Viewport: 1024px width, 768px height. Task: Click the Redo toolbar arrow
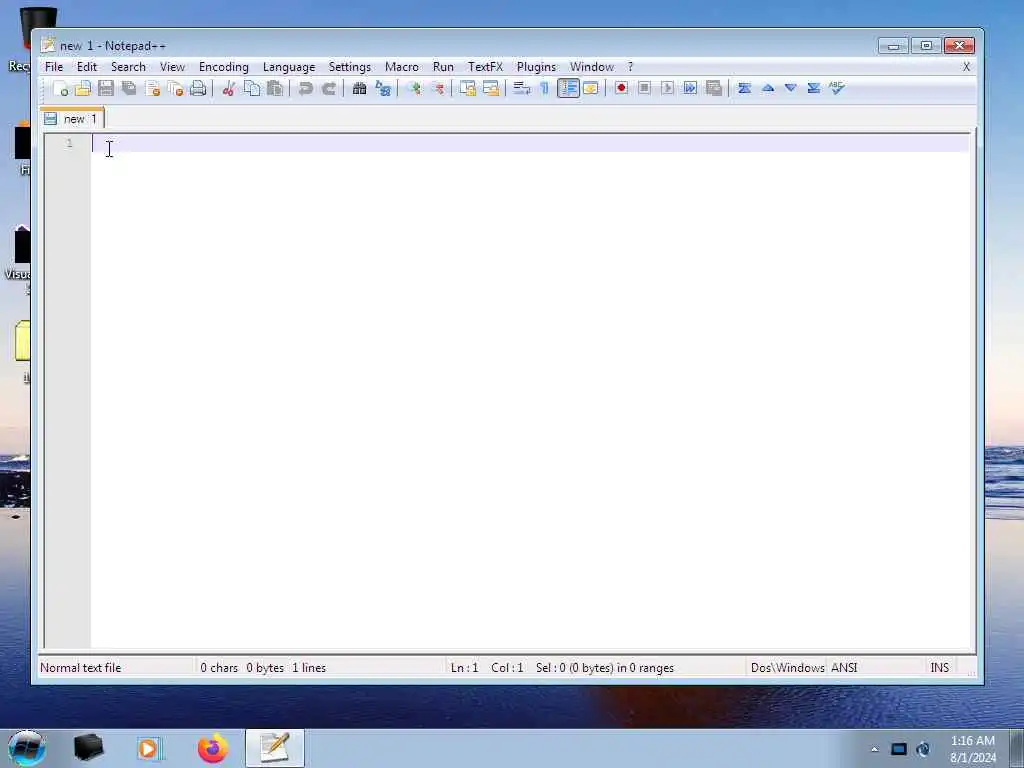pos(328,88)
